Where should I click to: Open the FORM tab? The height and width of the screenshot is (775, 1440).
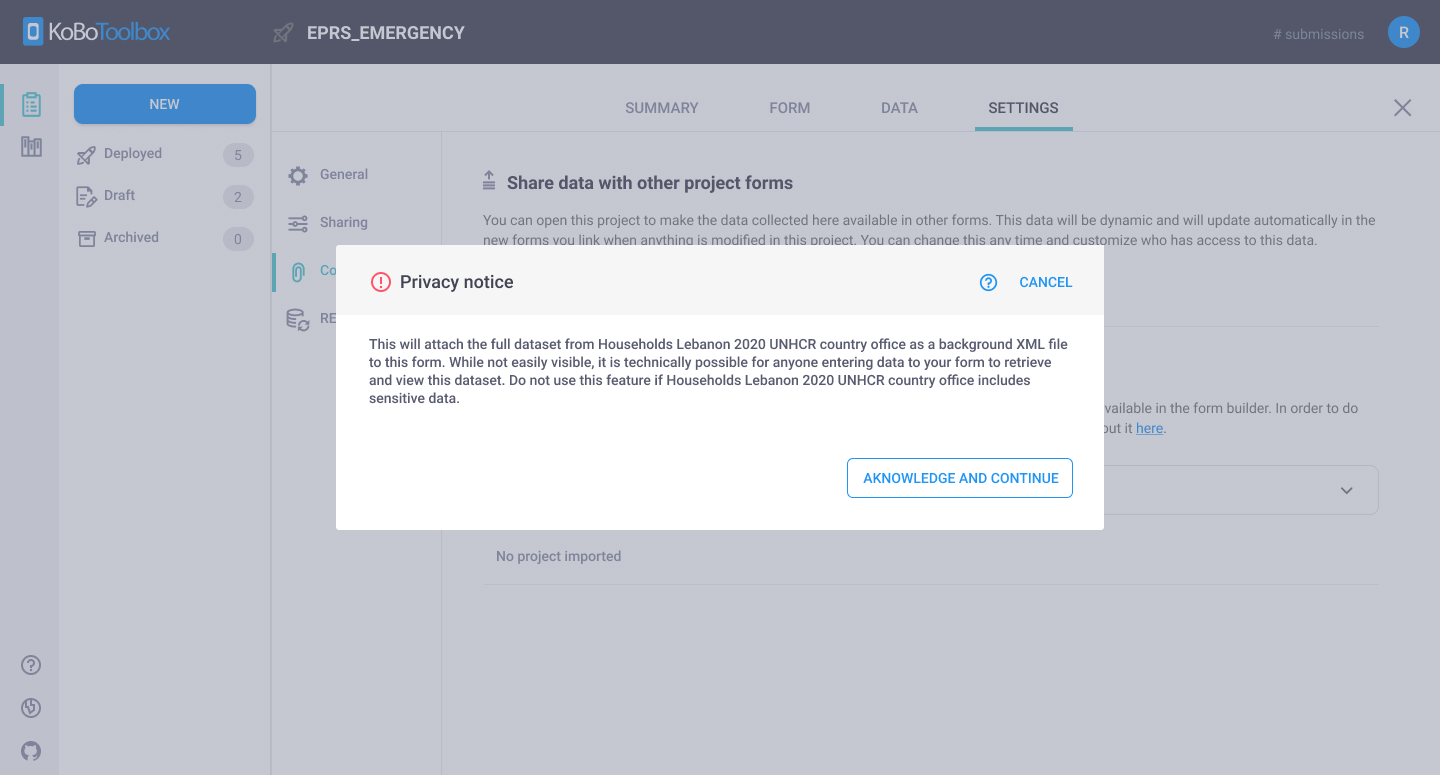coord(789,107)
